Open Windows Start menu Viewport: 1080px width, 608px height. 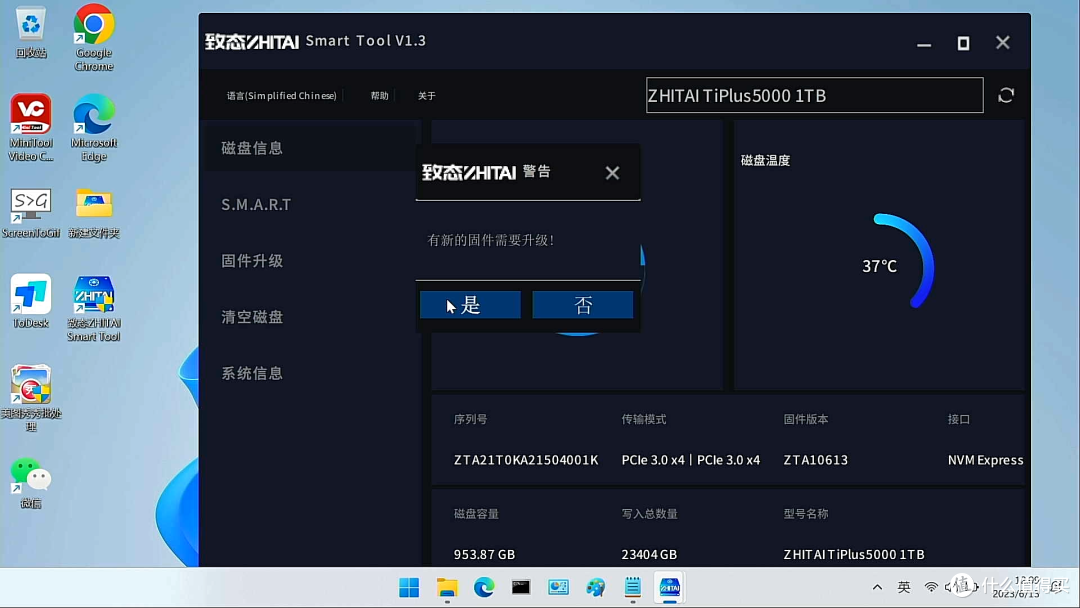click(409, 587)
